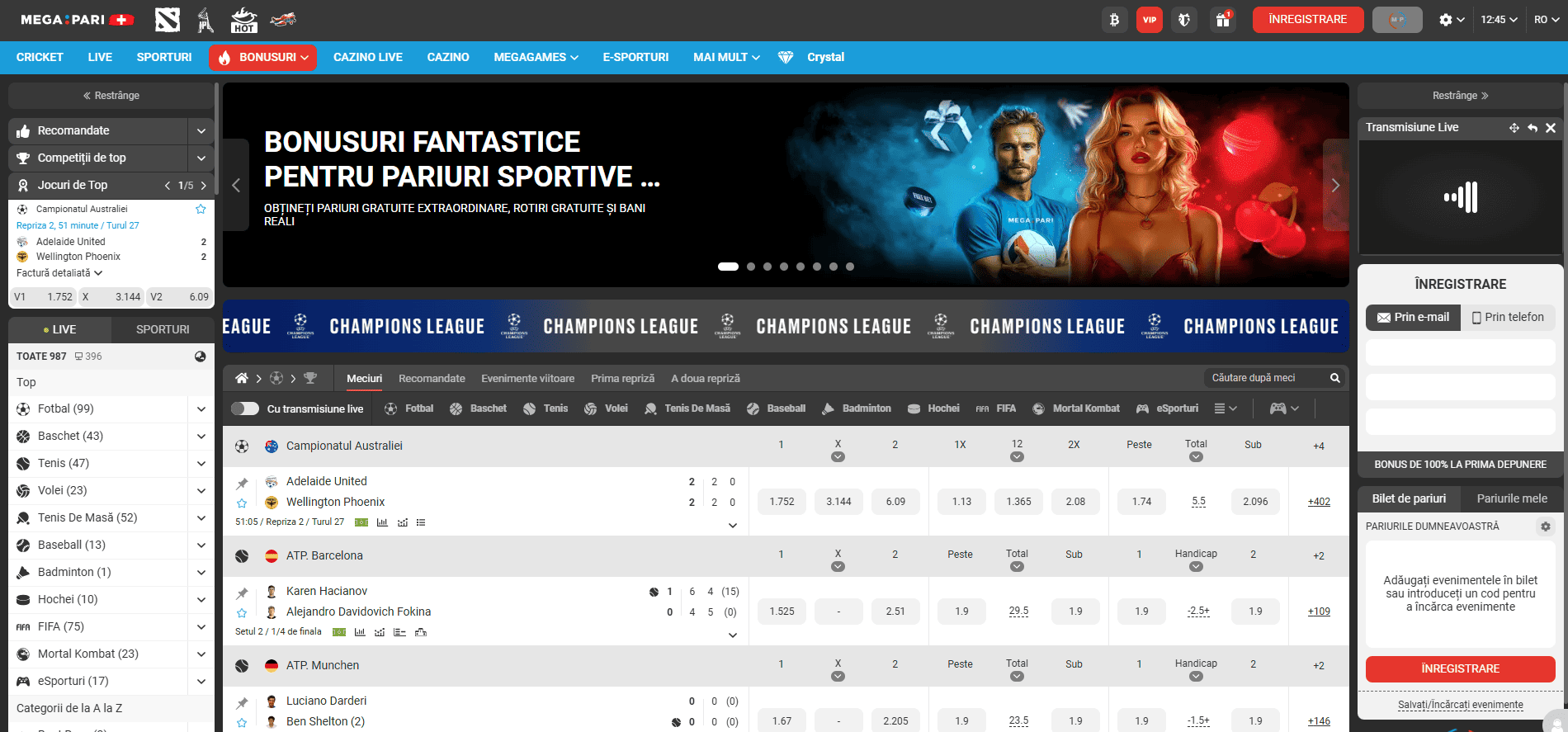Select Prin e-mail registration option
The image size is (1568, 732).
[x=1413, y=317]
